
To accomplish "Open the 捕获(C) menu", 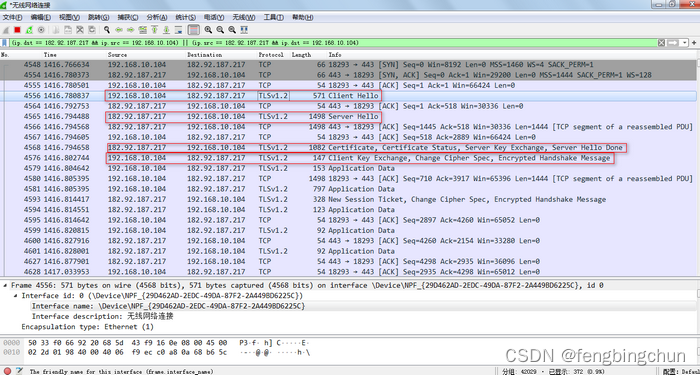I will pyautogui.click(x=128, y=17).
